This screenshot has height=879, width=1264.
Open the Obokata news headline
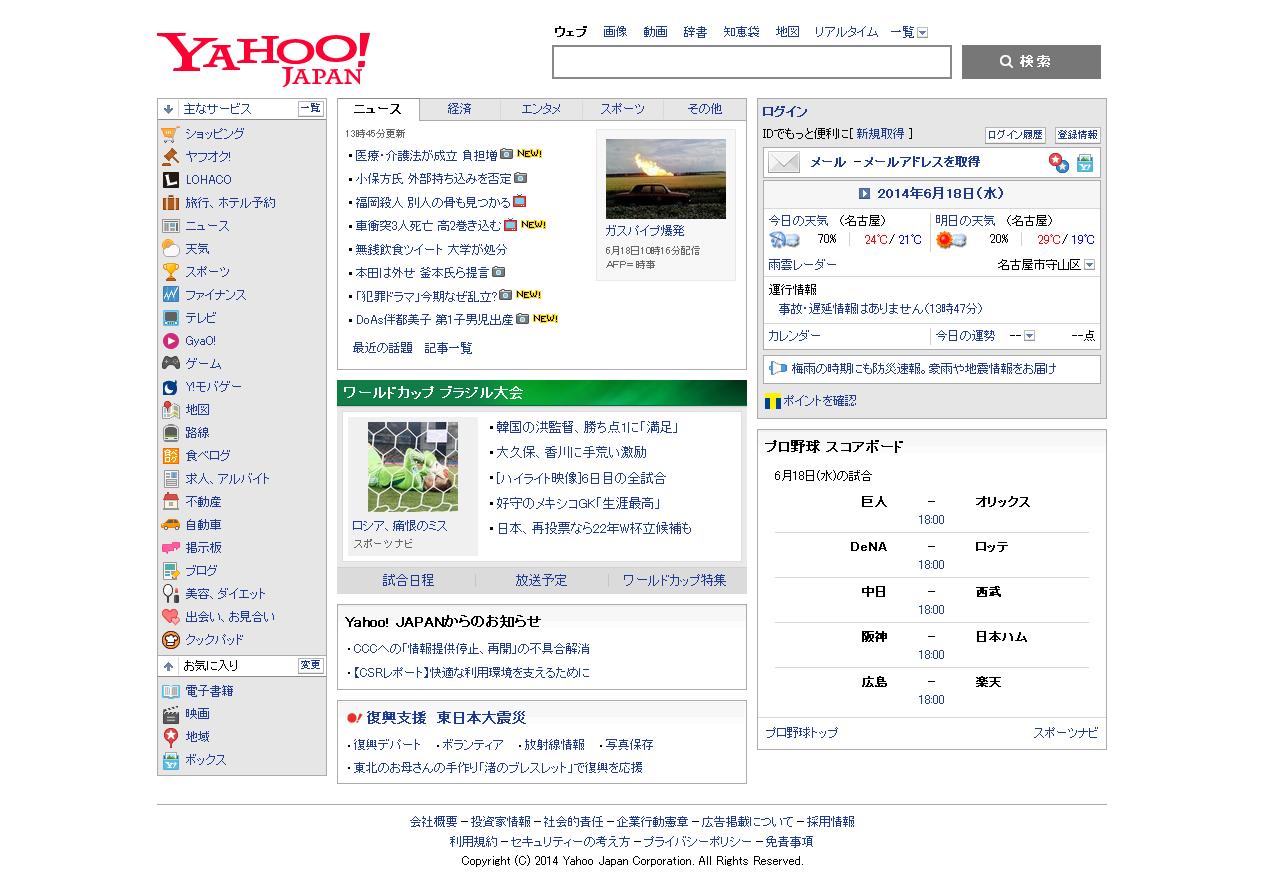[x=433, y=179]
